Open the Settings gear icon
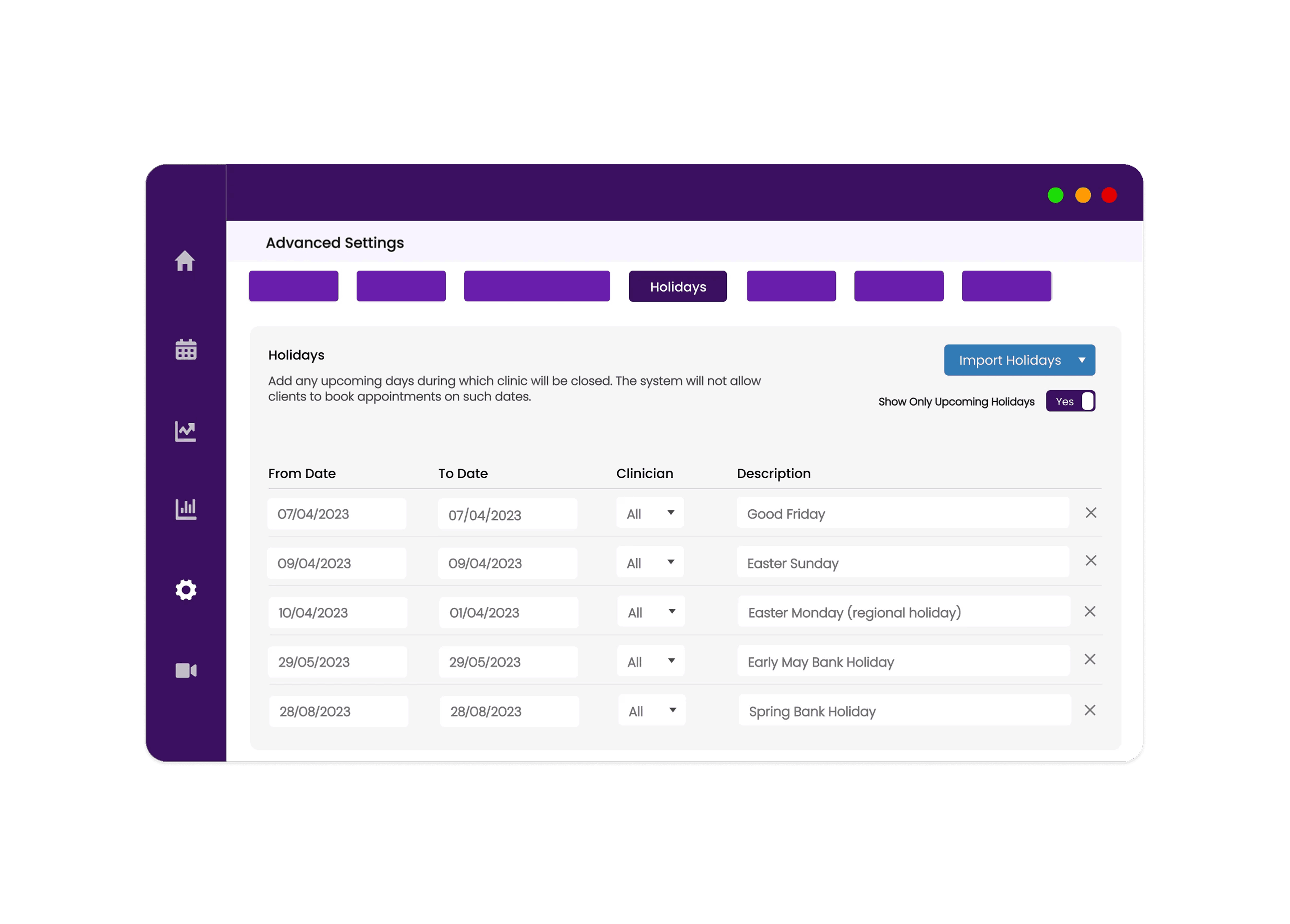 coord(186,590)
